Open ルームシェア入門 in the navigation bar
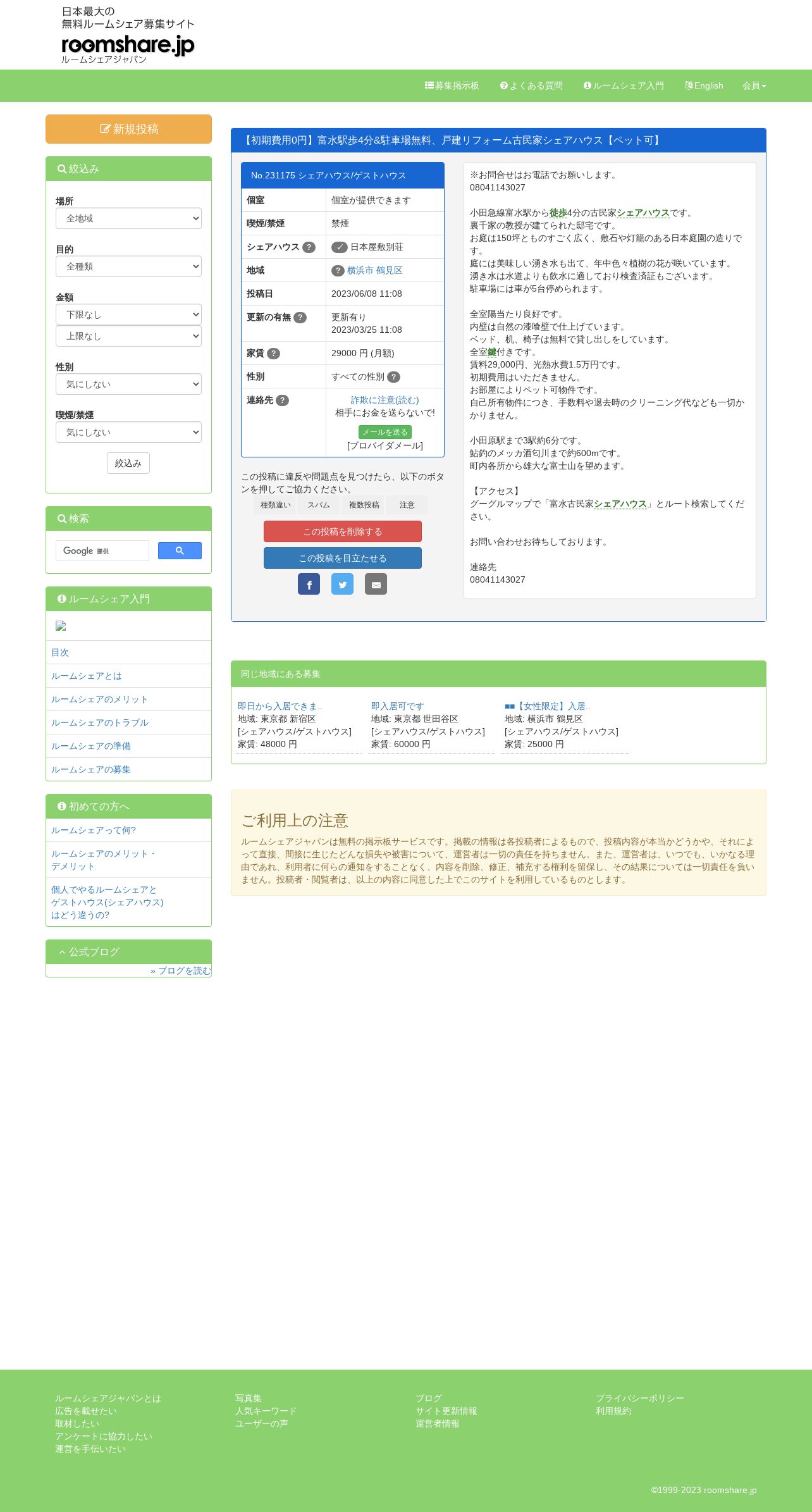Image resolution: width=812 pixels, height=1512 pixels. pyautogui.click(x=624, y=85)
